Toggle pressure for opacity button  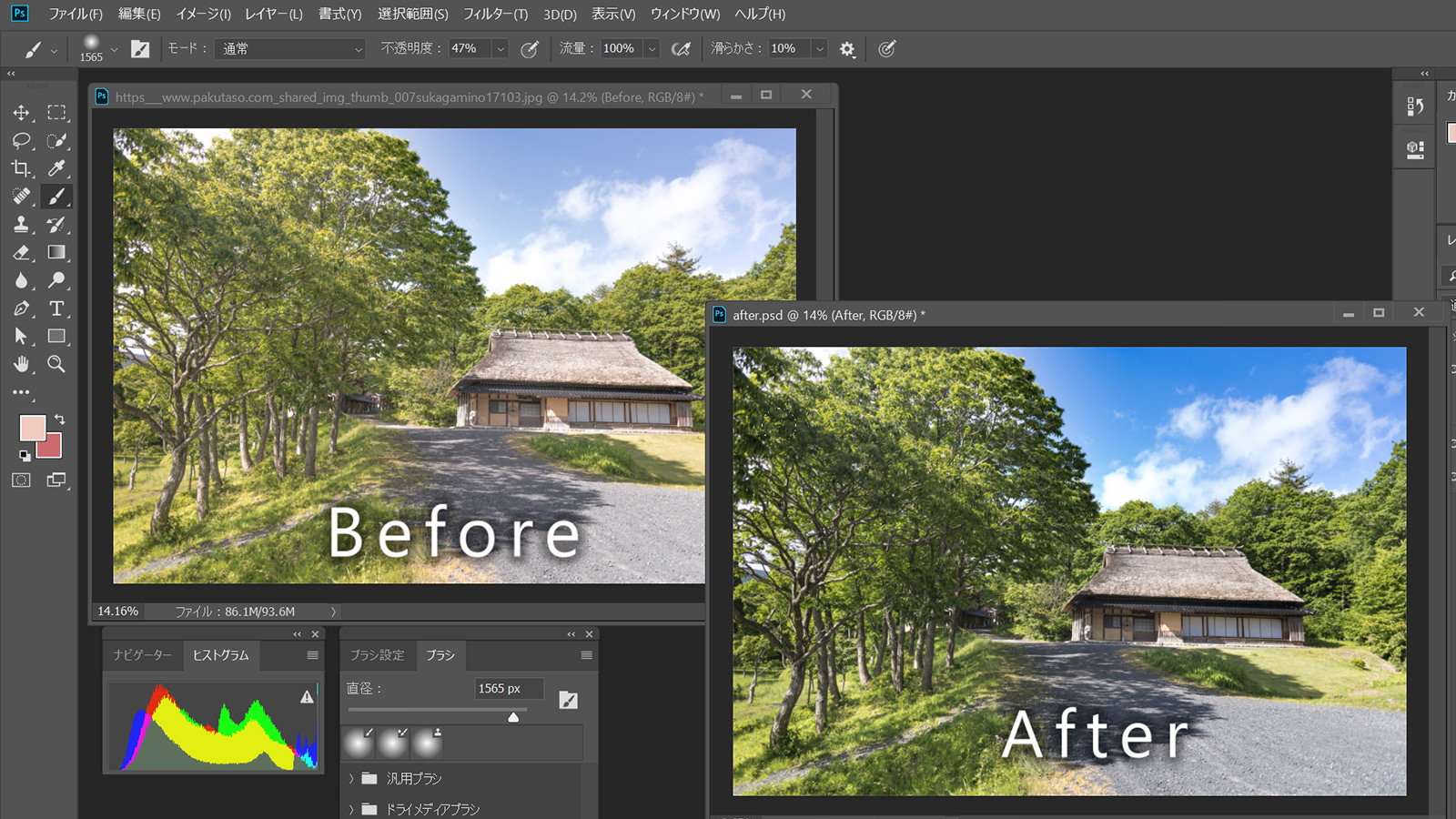click(x=529, y=49)
